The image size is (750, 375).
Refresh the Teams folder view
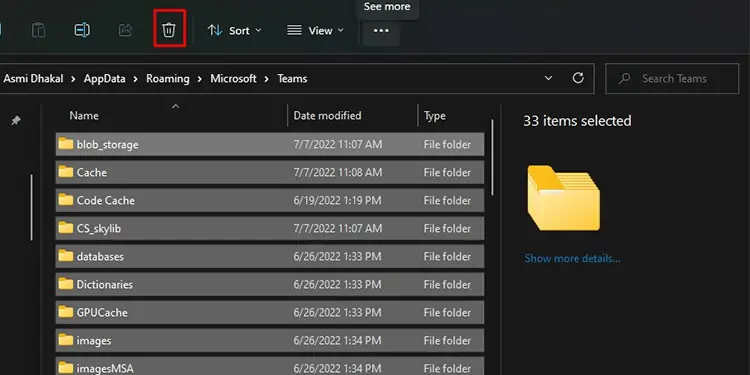click(x=578, y=78)
